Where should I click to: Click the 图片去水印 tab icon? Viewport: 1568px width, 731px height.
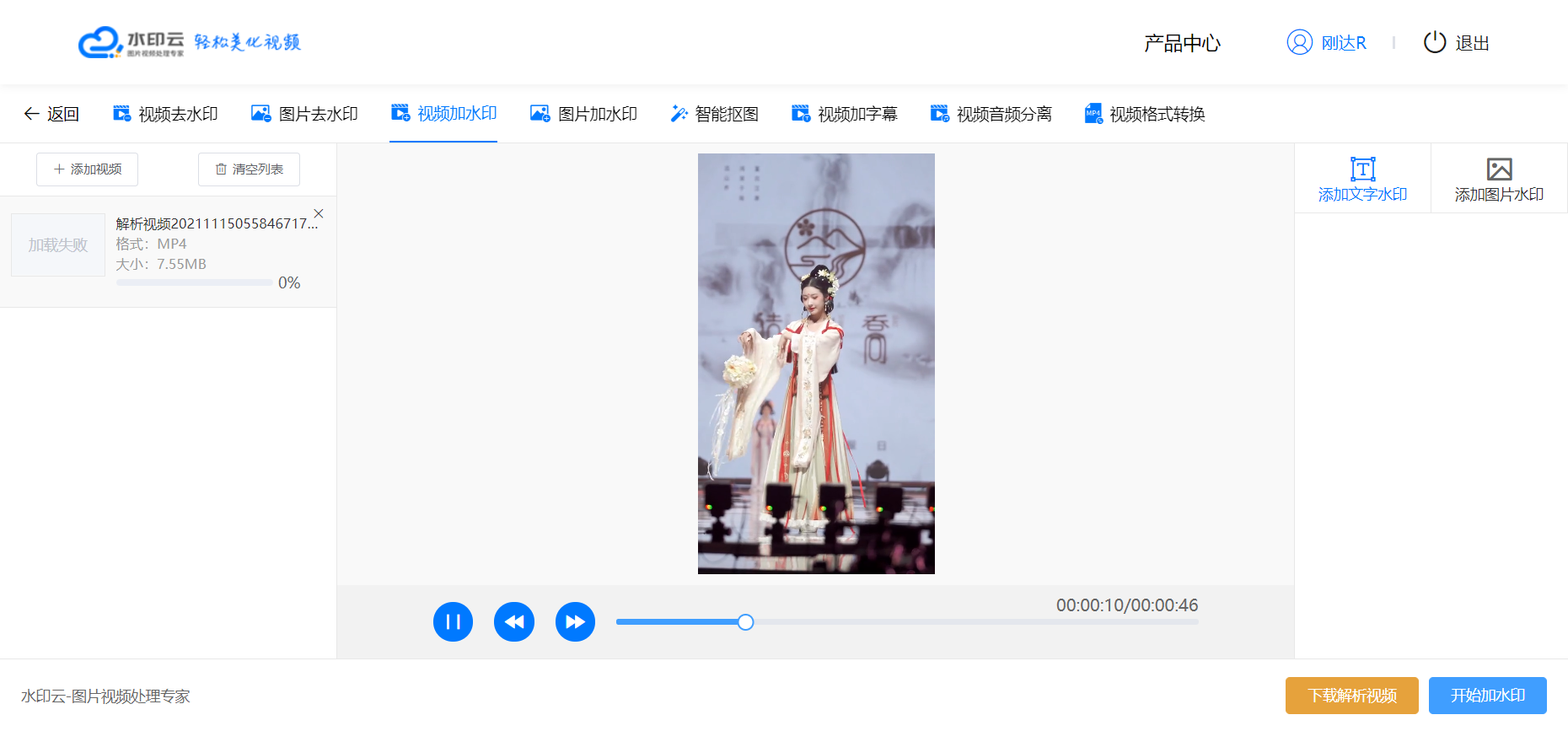260,113
